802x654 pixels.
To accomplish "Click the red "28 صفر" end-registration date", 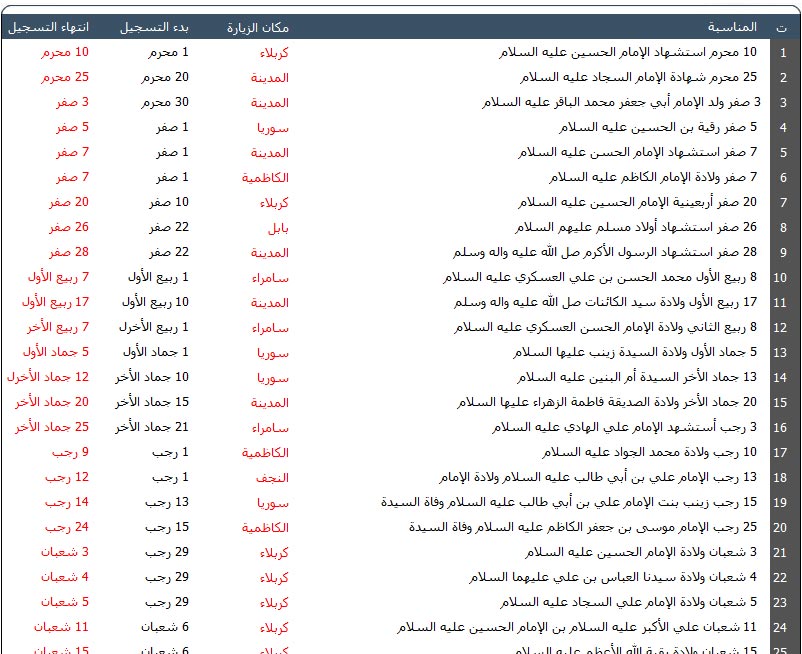I will 69,253.
